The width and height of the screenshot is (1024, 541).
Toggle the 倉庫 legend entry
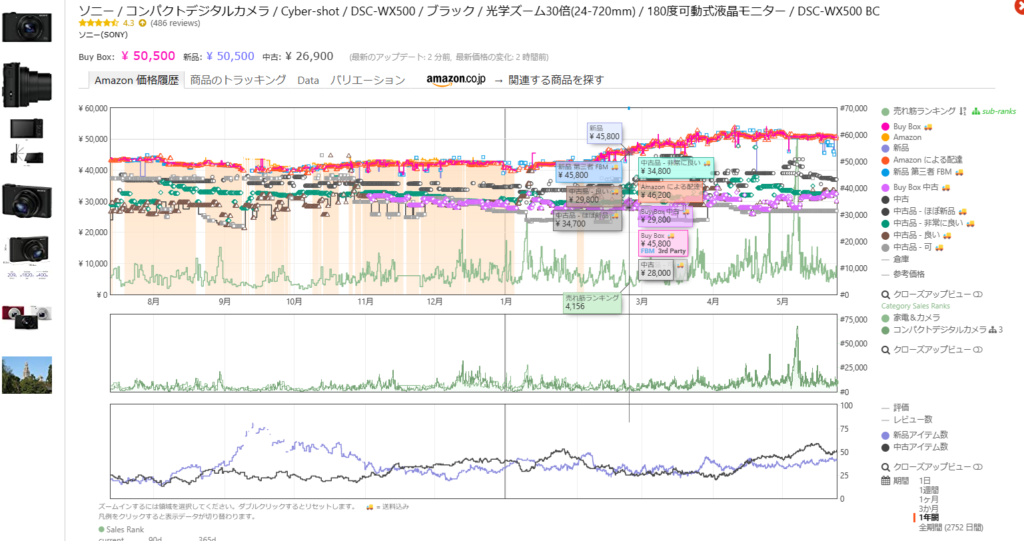coord(895,260)
